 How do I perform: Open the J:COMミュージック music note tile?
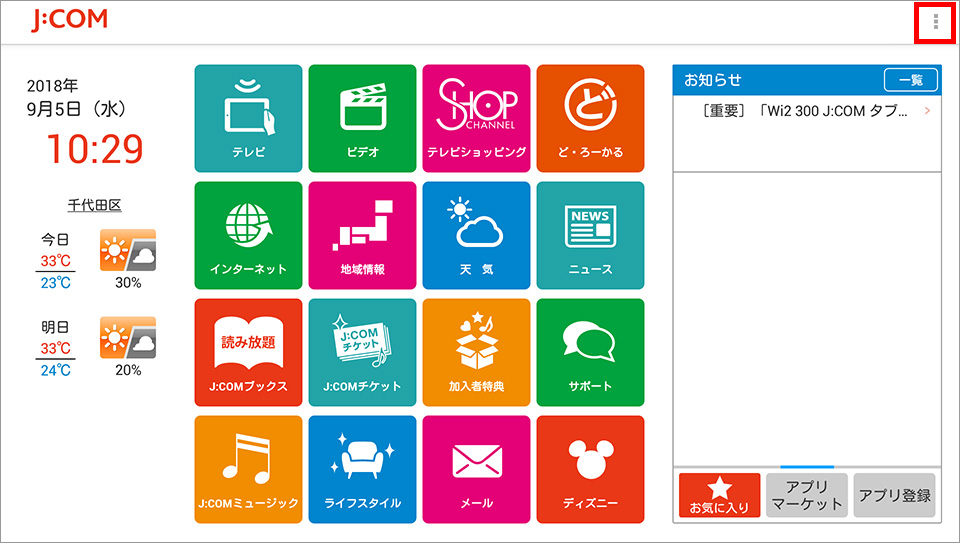[248, 470]
